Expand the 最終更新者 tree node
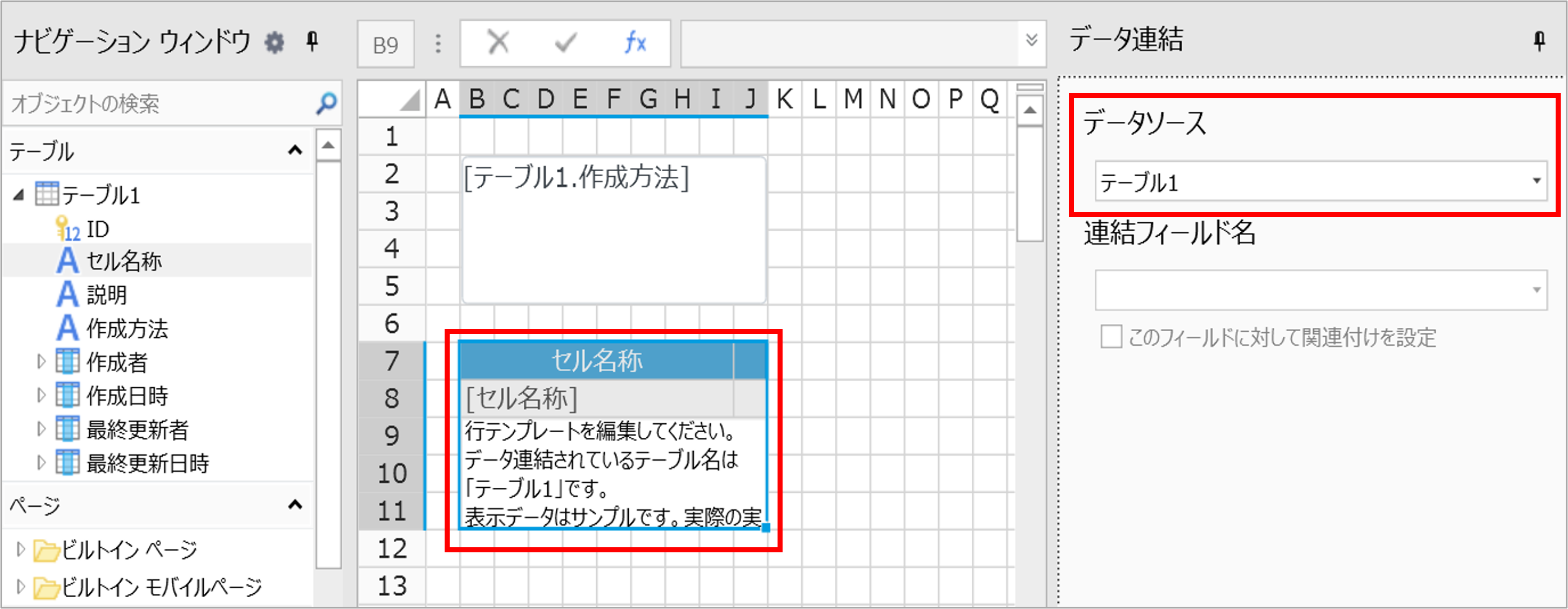1568x609 pixels. (41, 429)
